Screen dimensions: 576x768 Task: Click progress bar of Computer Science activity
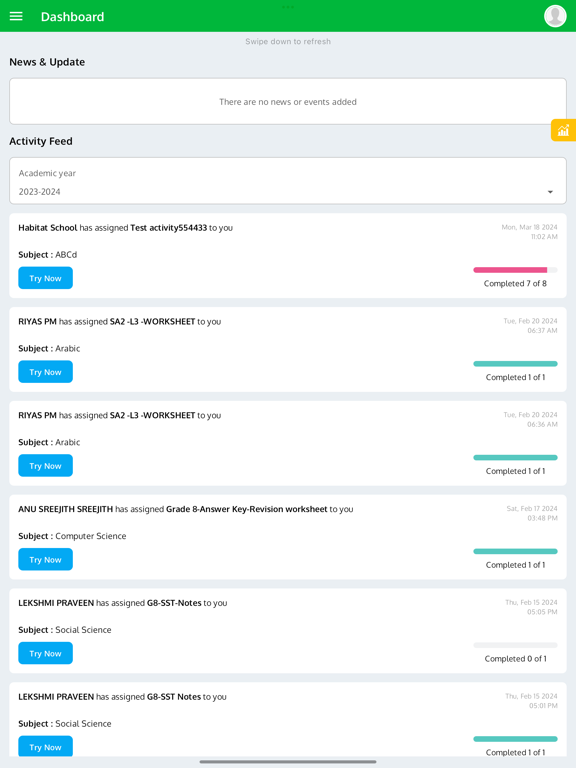pyautogui.click(x=515, y=552)
